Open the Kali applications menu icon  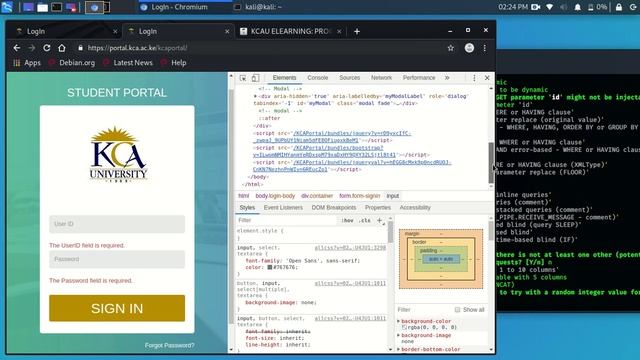[x=7, y=7]
